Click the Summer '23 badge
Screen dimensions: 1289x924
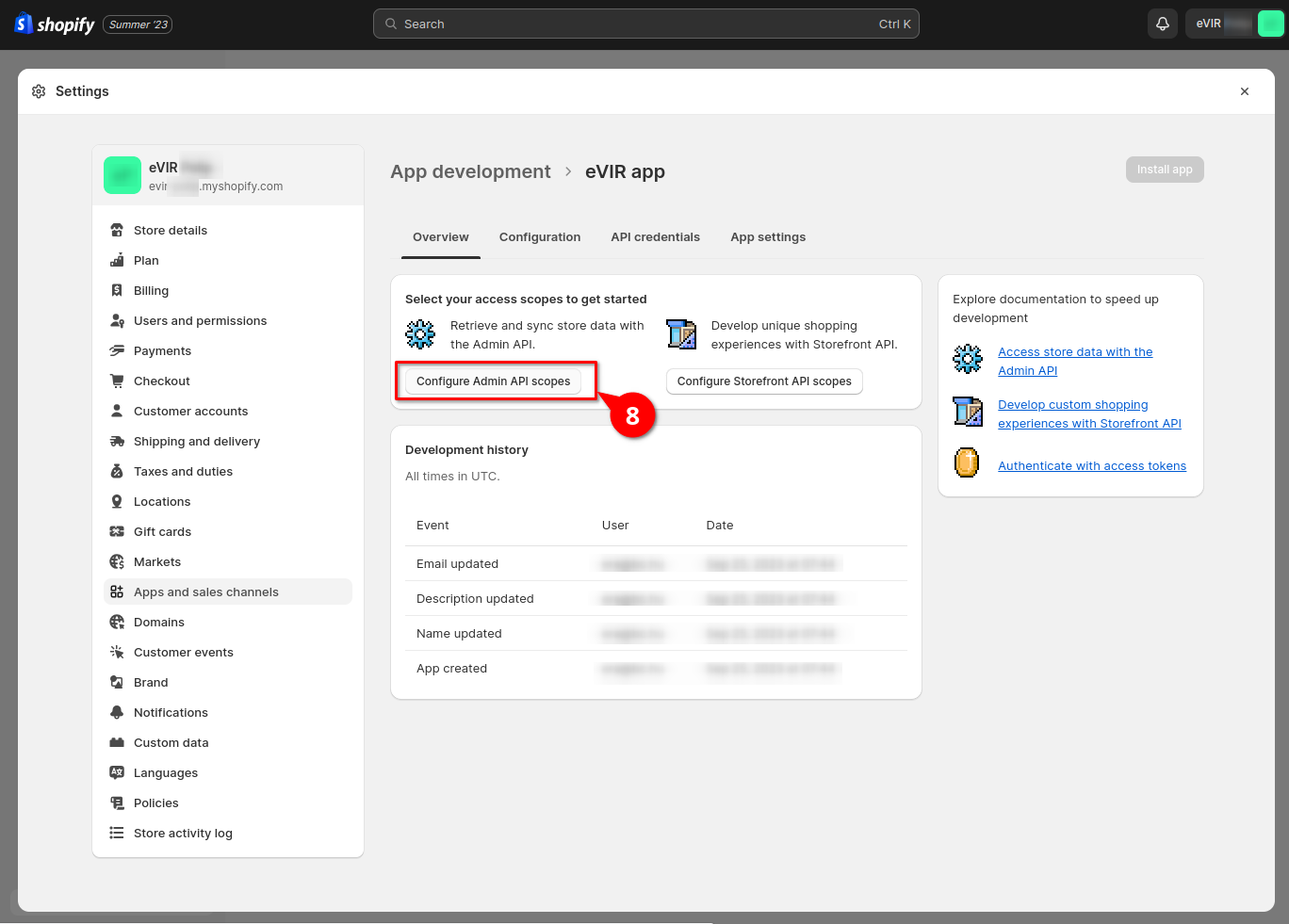139,24
